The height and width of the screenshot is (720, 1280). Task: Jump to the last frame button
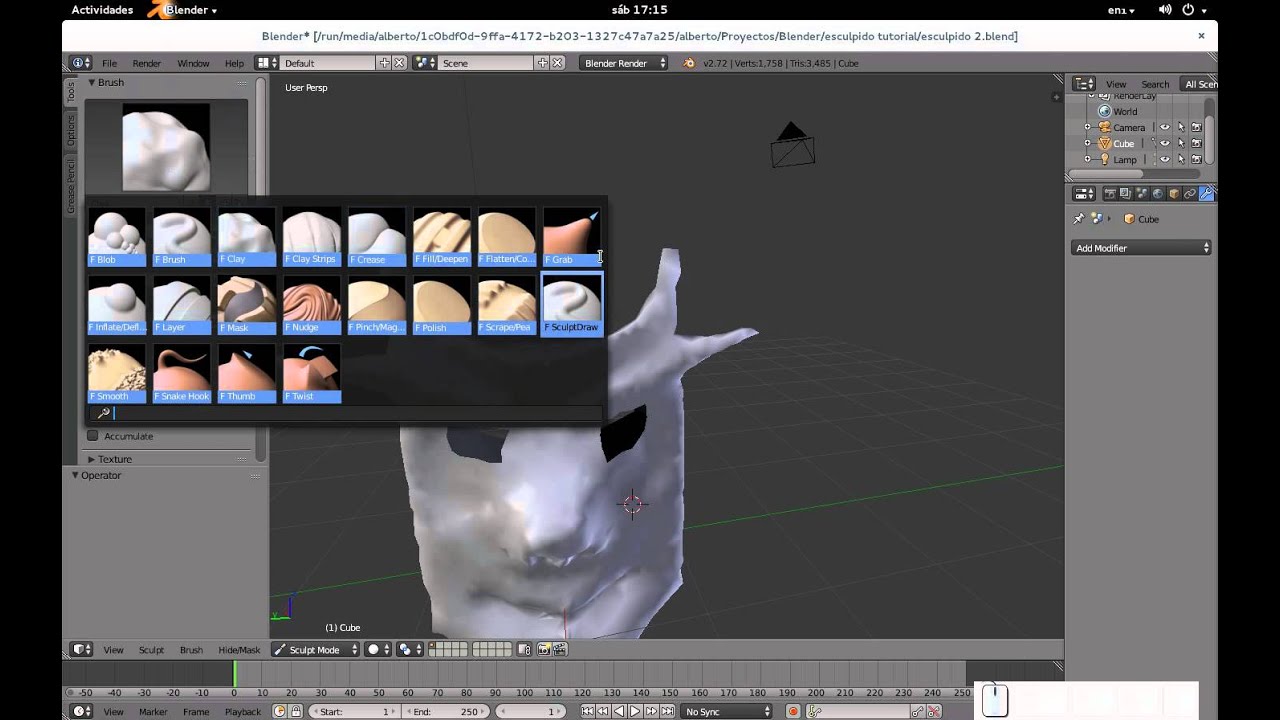click(667, 712)
